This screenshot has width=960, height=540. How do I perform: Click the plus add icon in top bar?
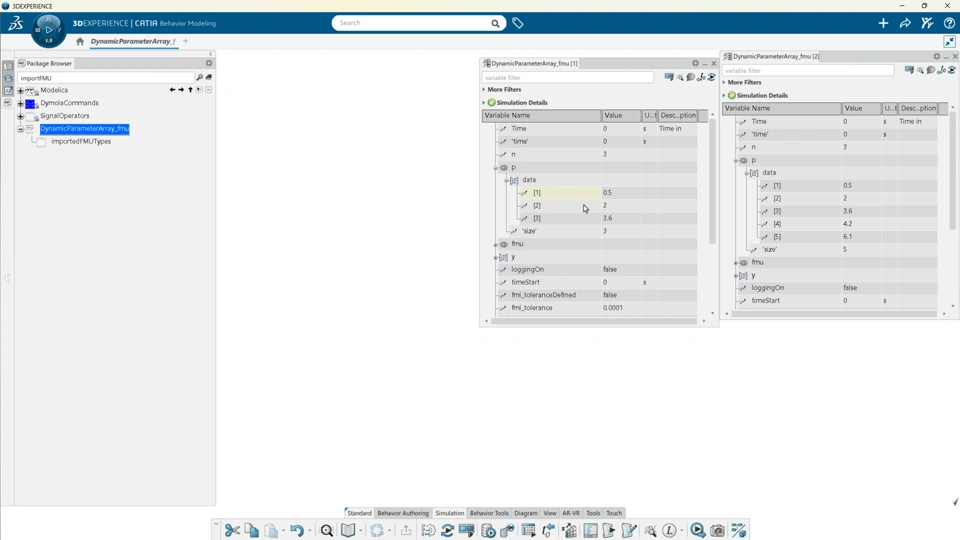point(883,23)
